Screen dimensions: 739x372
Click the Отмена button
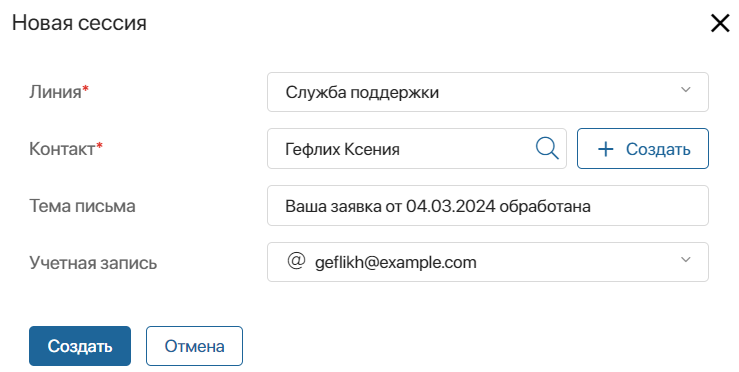194,346
